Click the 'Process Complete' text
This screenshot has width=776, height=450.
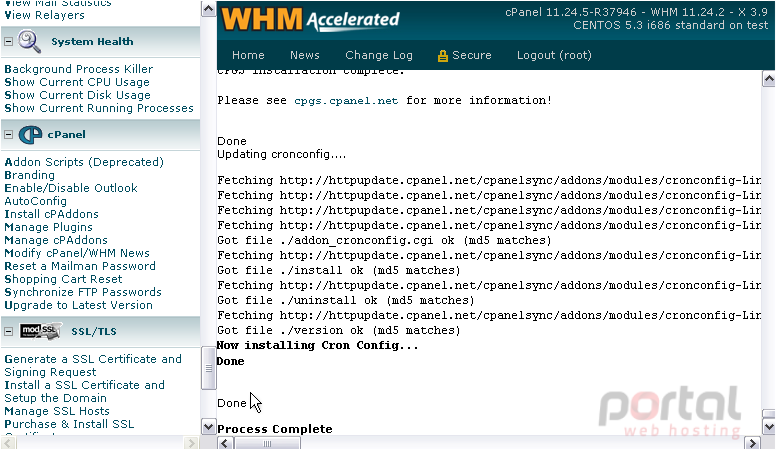[x=275, y=429]
